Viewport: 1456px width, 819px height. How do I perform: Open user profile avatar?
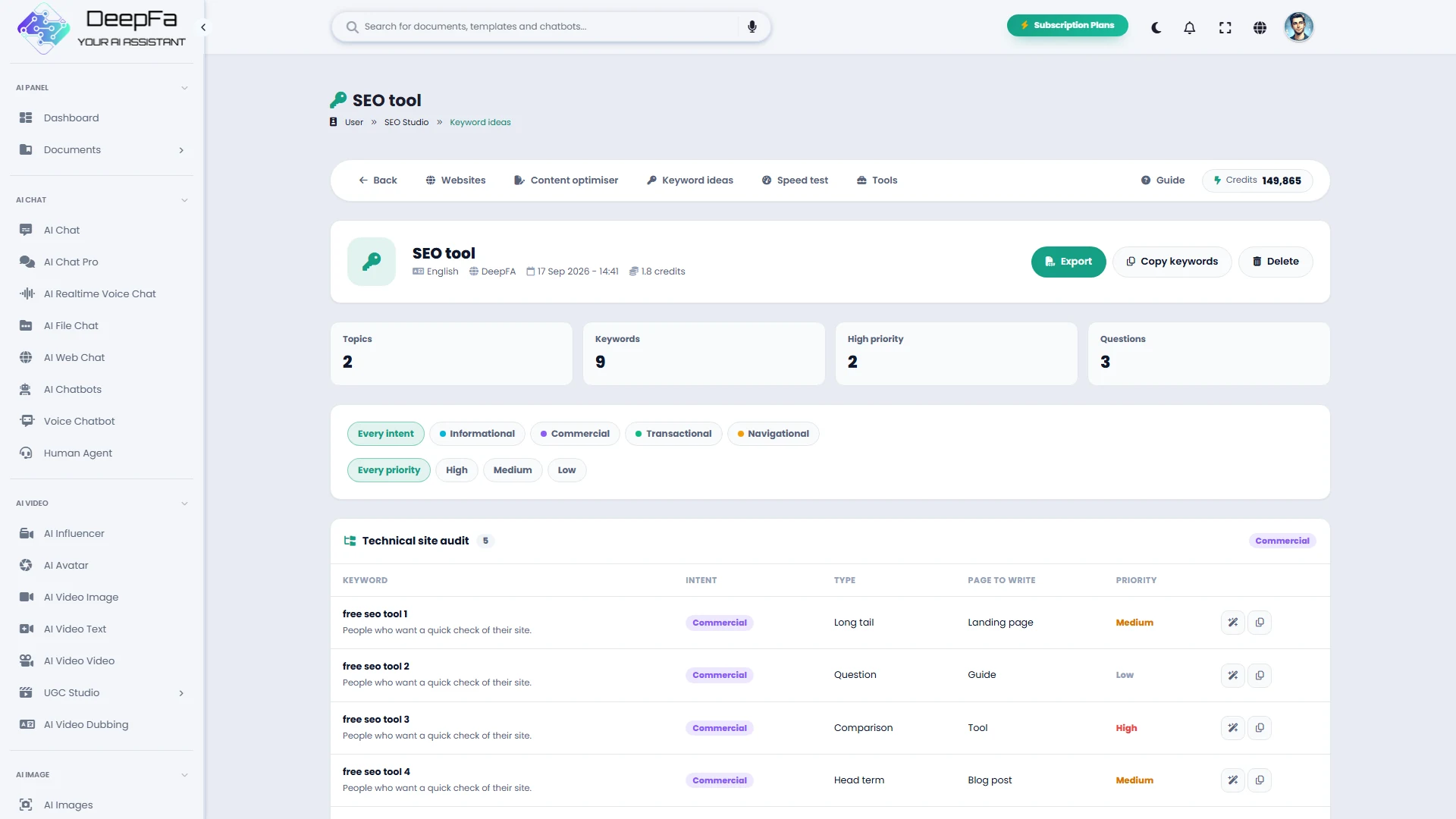pyautogui.click(x=1298, y=27)
